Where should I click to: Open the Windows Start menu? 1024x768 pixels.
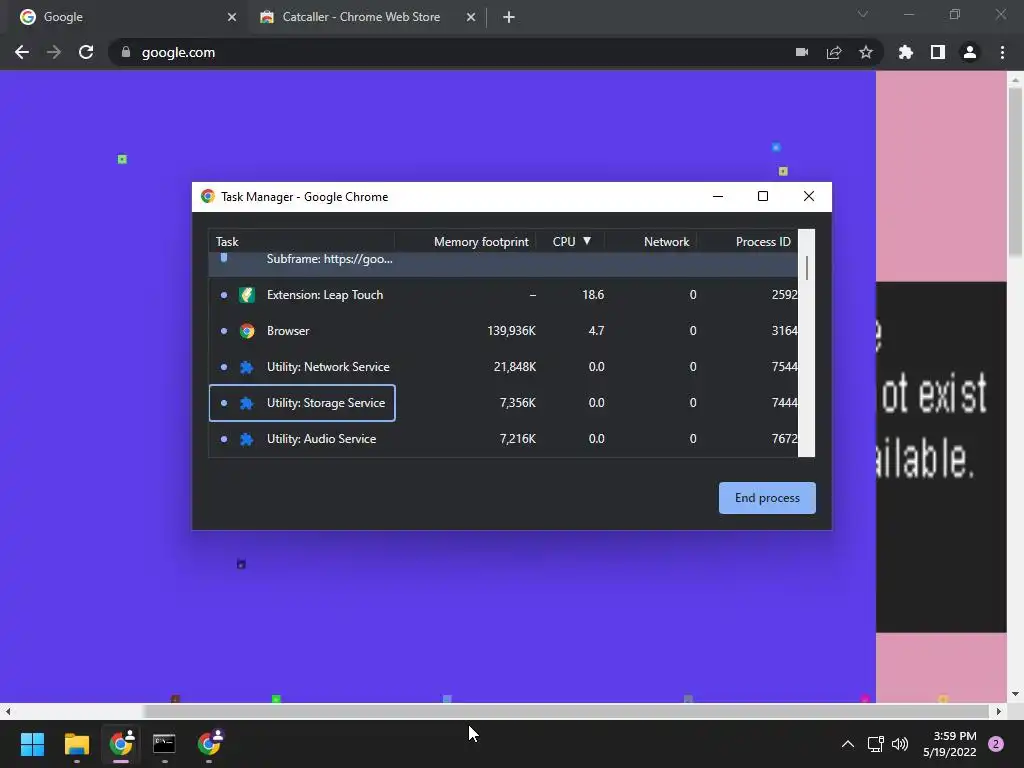tap(32, 744)
